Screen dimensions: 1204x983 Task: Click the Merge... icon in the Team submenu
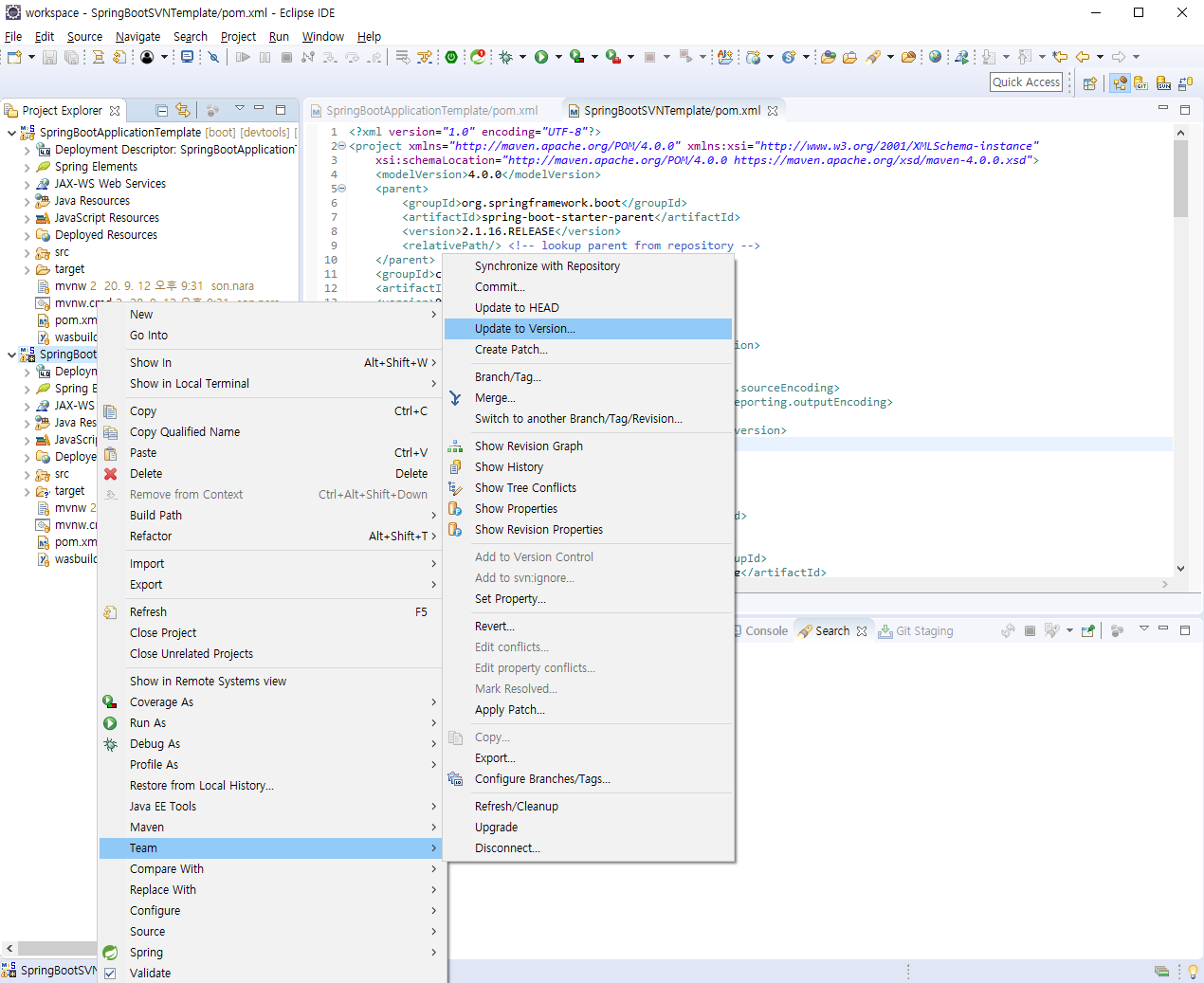point(455,398)
